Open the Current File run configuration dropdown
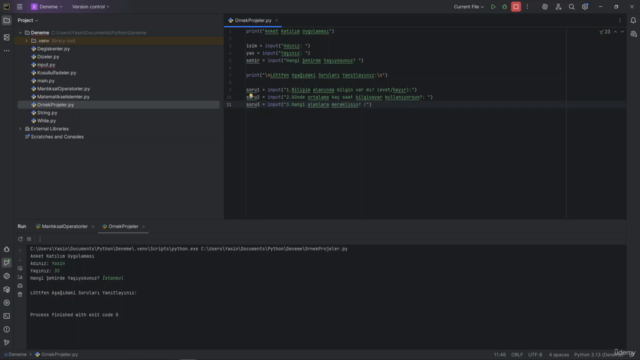 pos(469,7)
